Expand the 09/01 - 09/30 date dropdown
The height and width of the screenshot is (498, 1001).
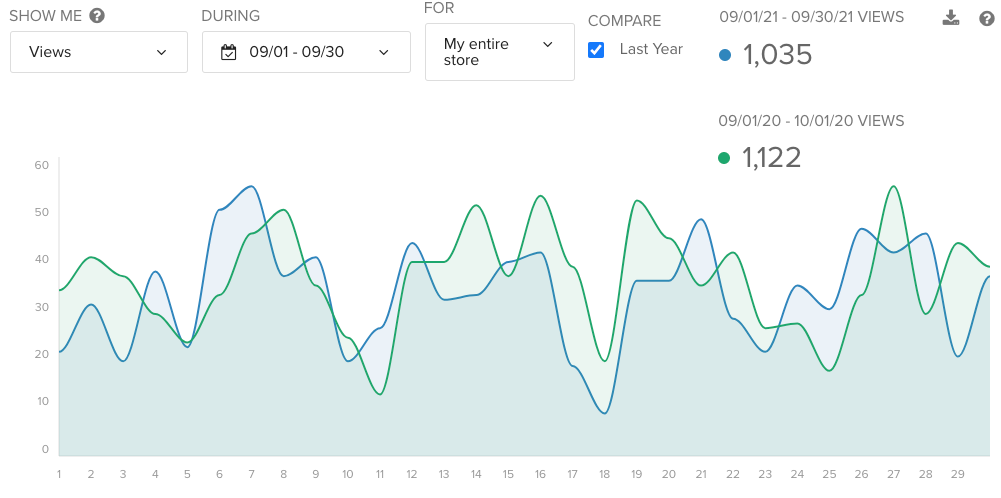[306, 52]
